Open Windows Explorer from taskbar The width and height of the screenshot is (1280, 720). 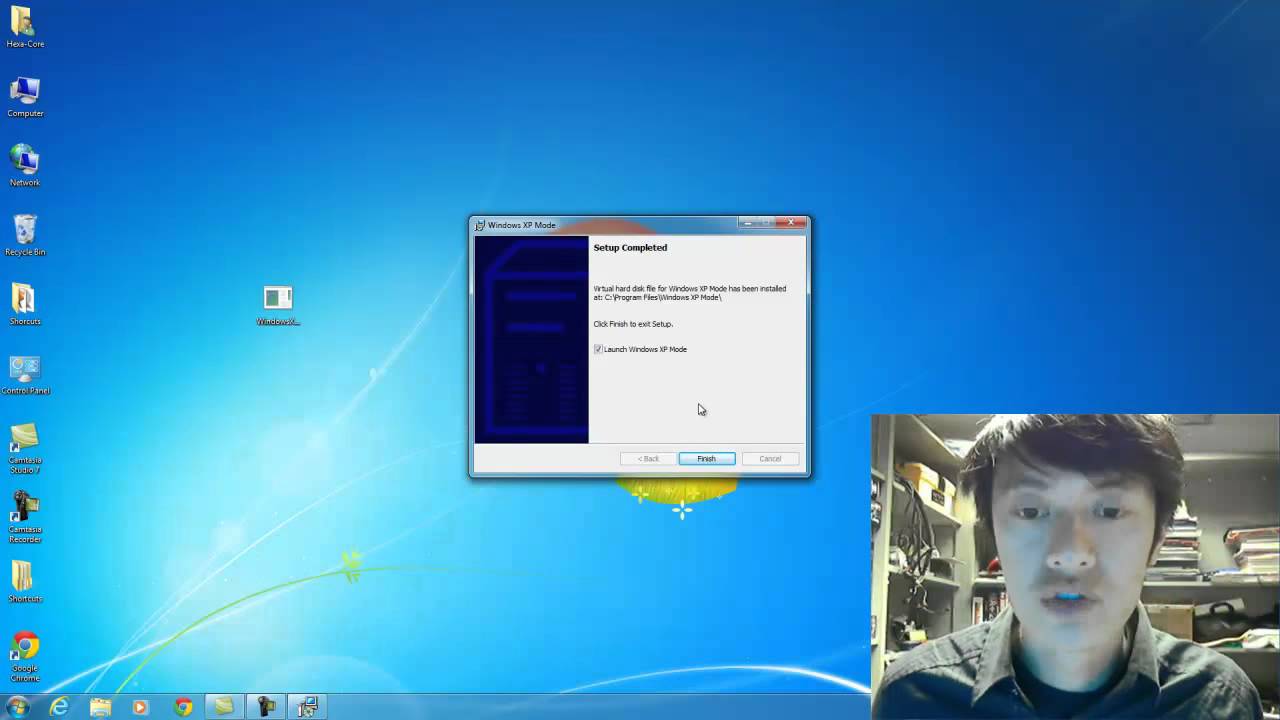100,707
